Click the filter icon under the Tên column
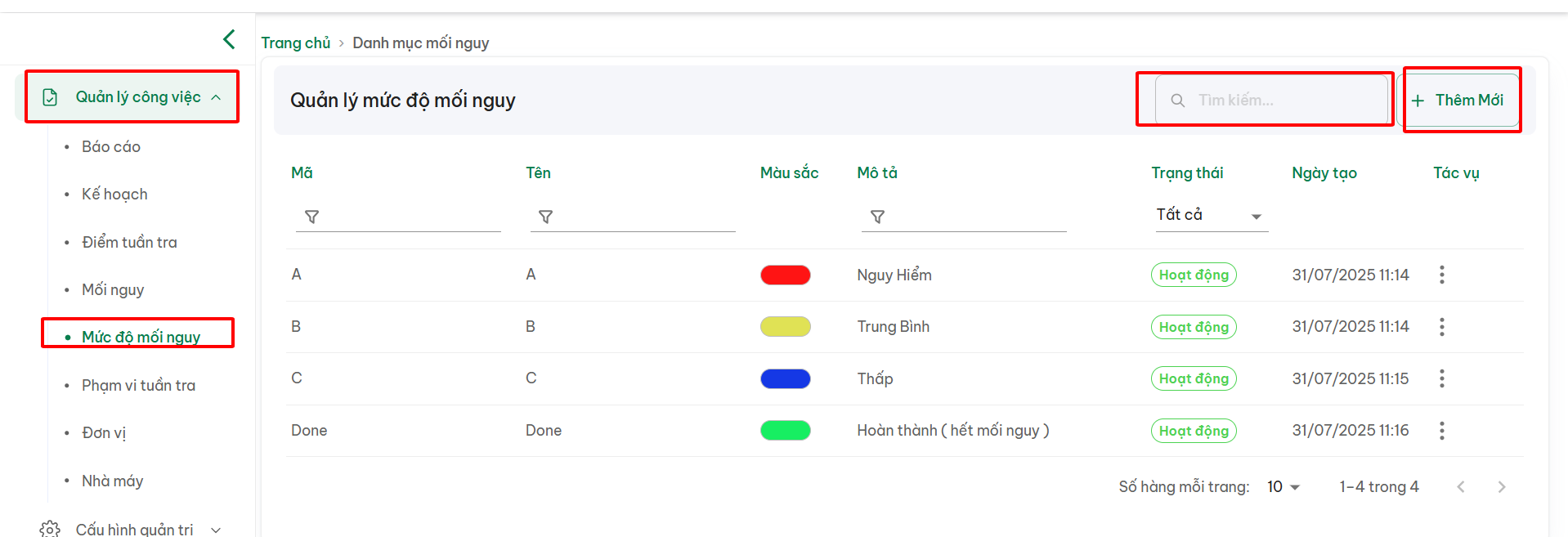 [545, 217]
